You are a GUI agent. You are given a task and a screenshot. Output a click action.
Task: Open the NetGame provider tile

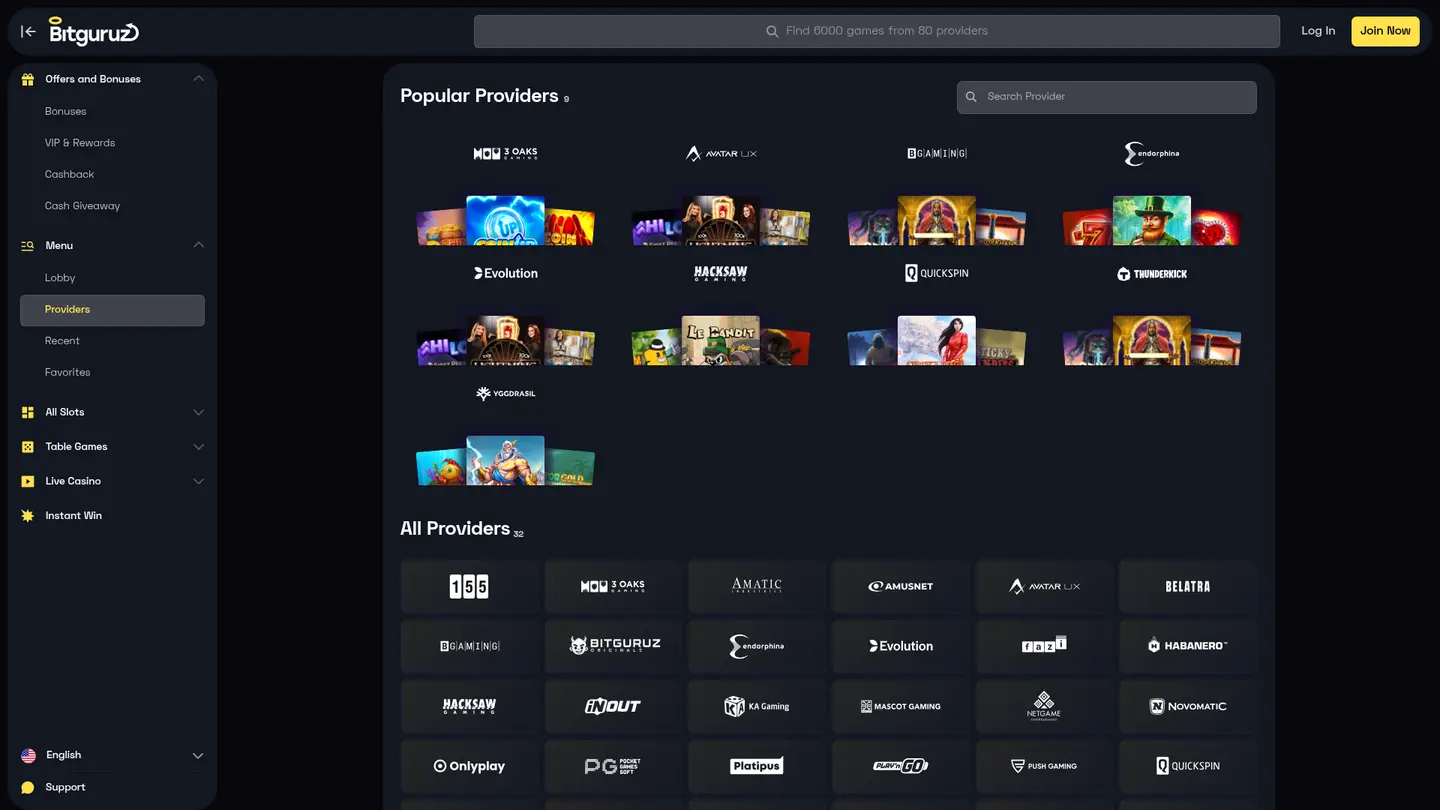coord(1044,706)
